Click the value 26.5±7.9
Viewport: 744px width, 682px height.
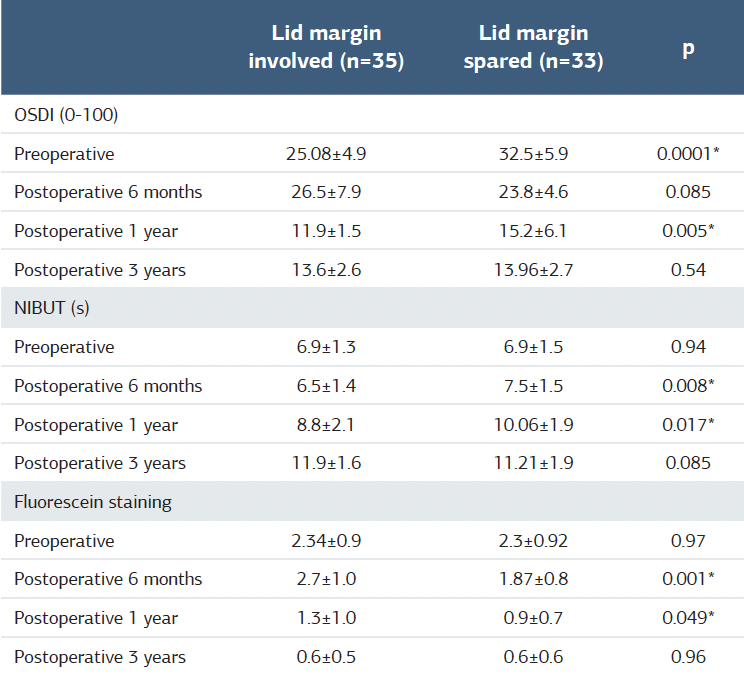point(326,192)
